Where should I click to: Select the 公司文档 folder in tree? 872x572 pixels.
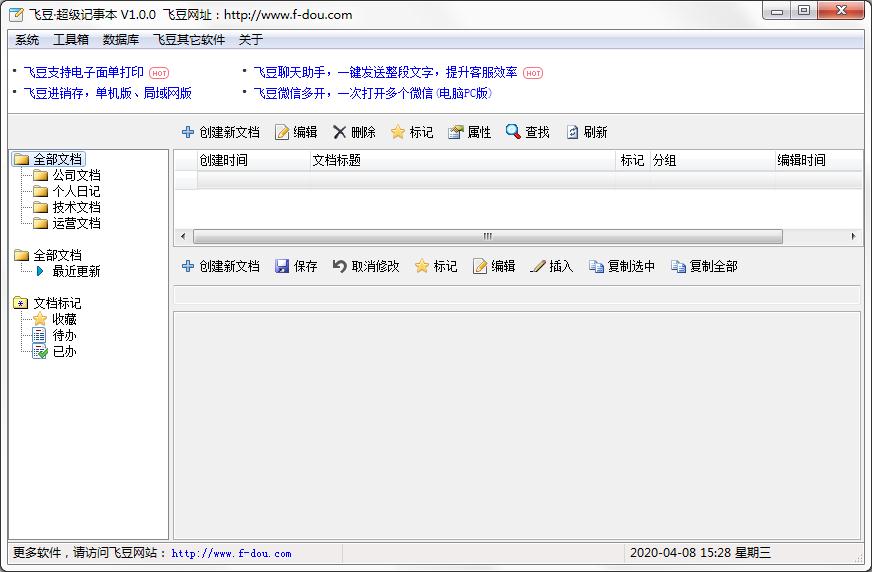point(76,175)
